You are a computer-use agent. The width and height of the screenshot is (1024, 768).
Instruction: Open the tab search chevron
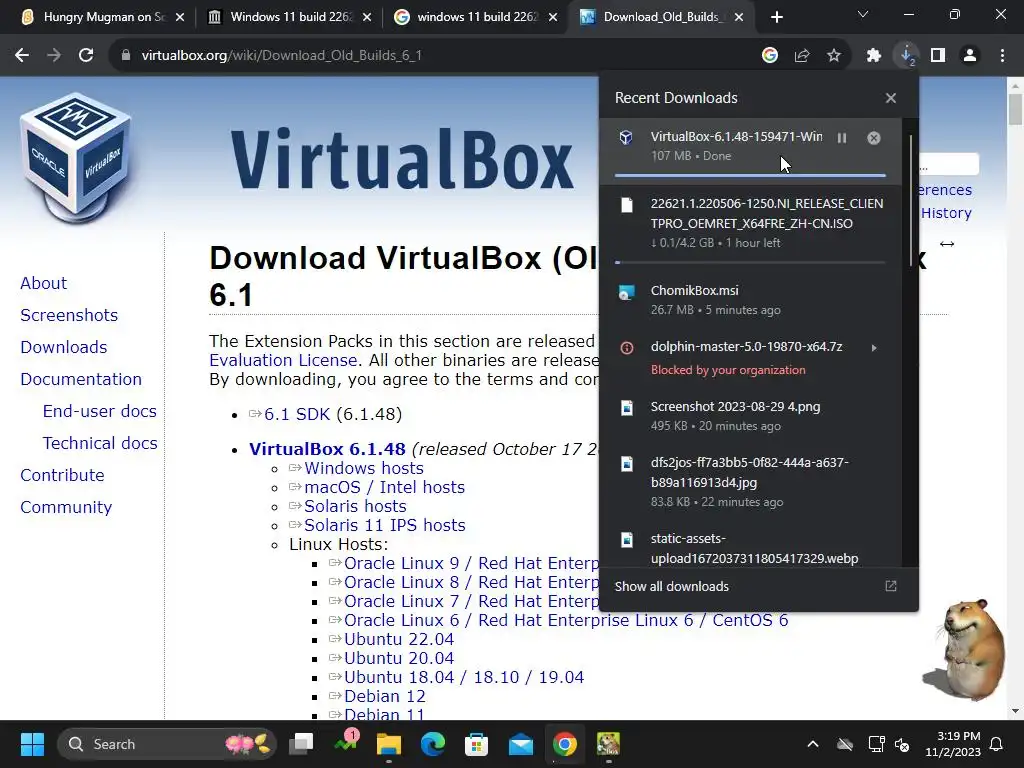point(863,14)
